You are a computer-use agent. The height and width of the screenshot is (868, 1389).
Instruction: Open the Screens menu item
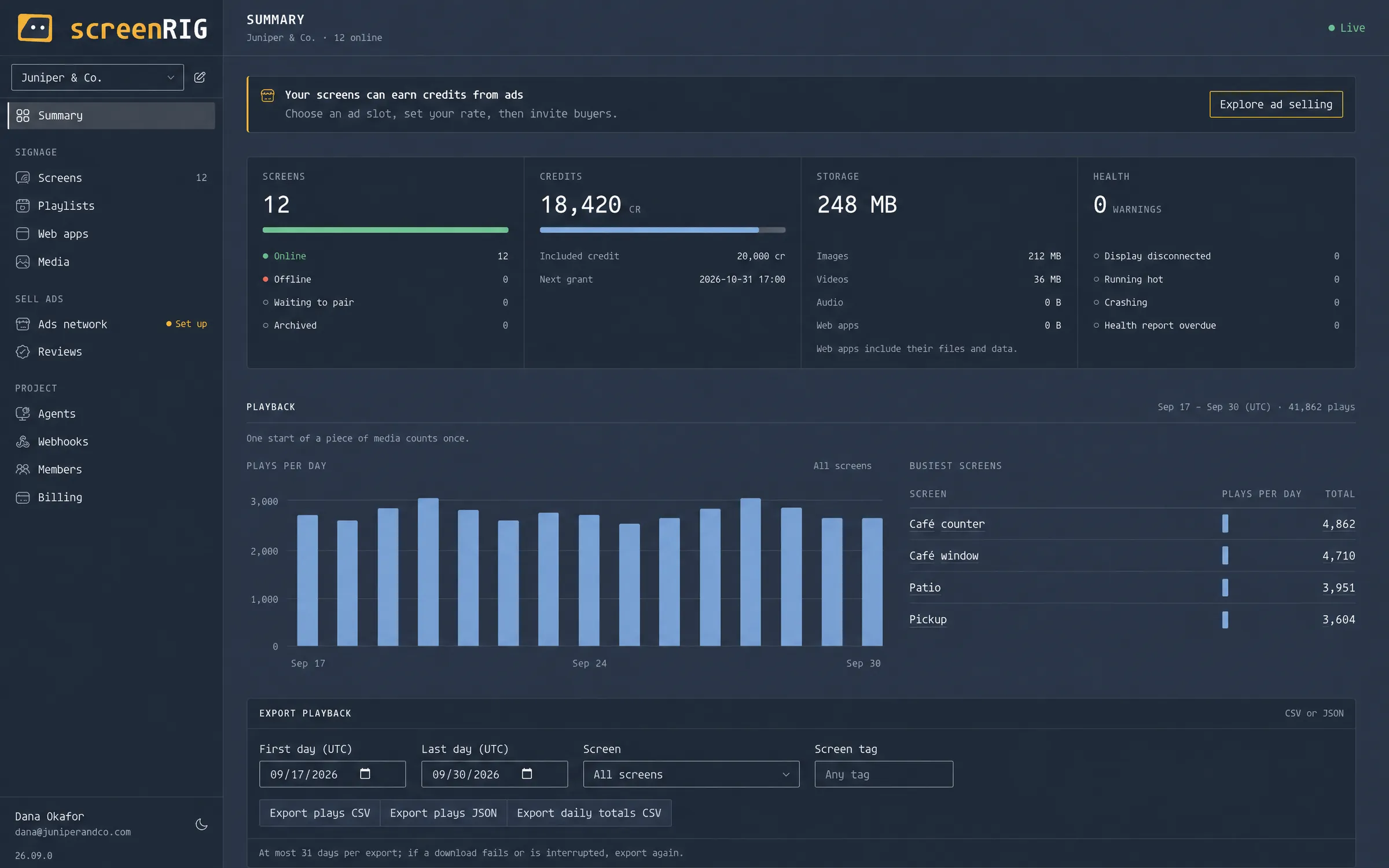coord(111,178)
